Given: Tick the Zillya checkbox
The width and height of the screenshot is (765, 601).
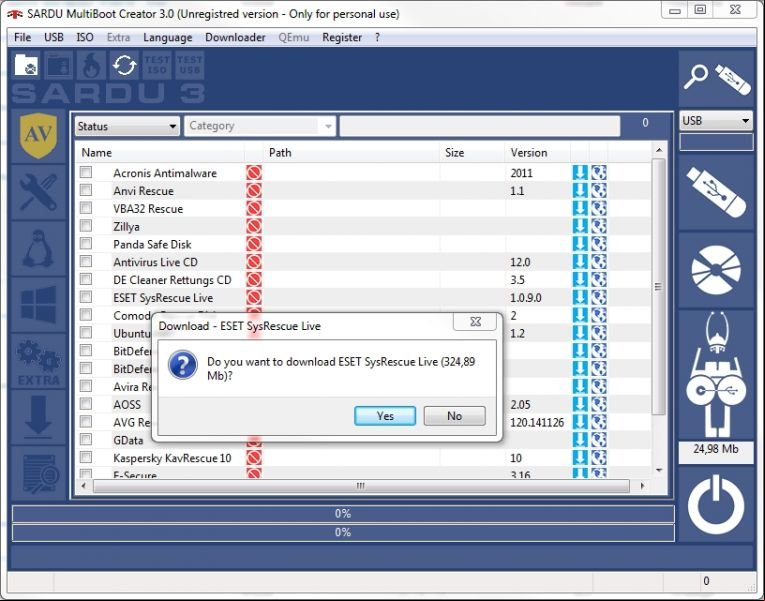Looking at the screenshot, I should (x=86, y=225).
